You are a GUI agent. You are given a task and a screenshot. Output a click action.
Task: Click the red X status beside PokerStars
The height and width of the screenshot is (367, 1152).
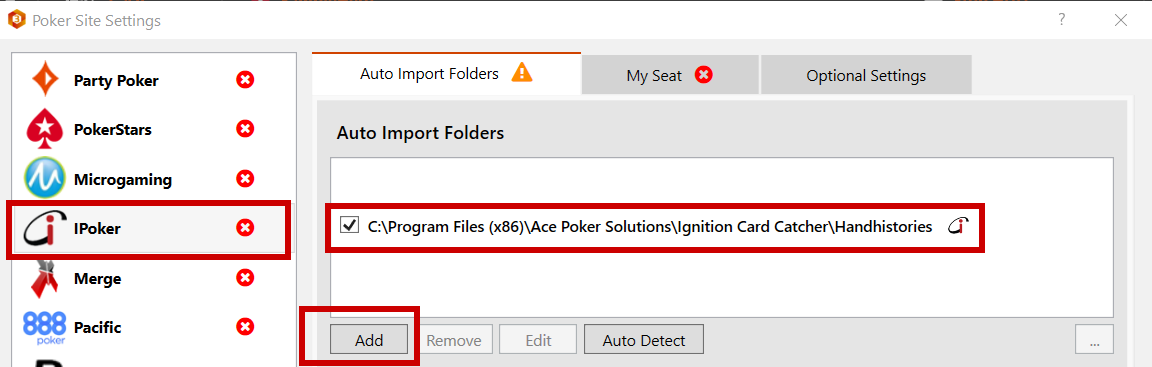(x=245, y=129)
